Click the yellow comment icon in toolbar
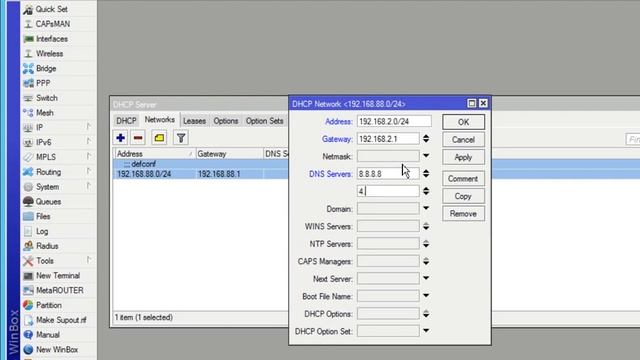 [159, 138]
